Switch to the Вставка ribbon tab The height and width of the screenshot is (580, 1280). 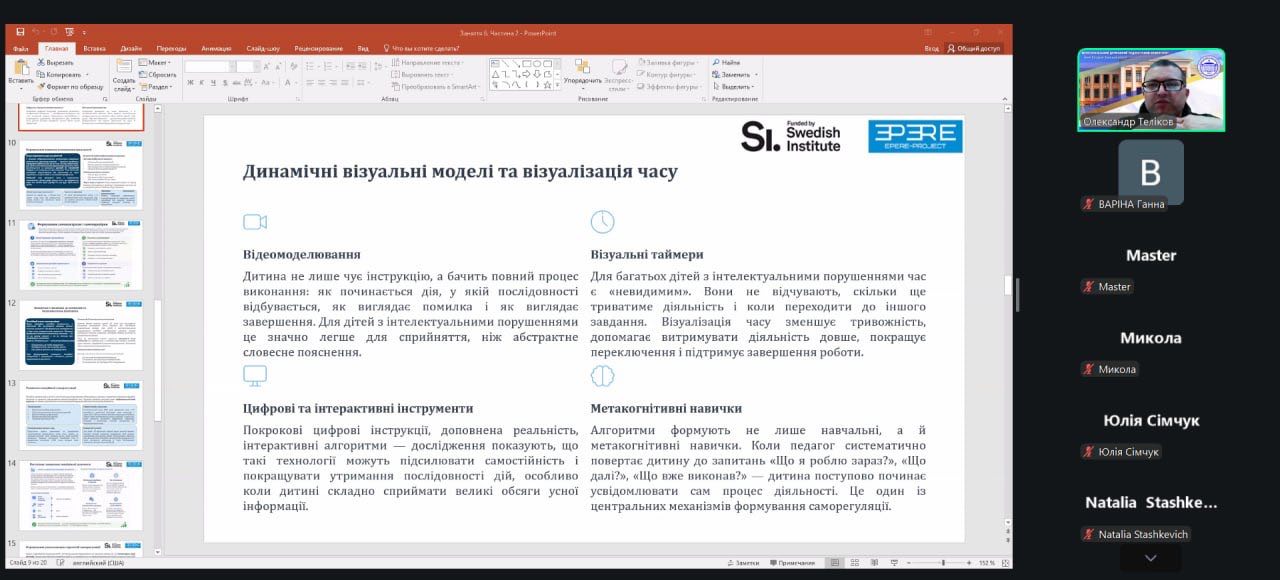(94, 48)
